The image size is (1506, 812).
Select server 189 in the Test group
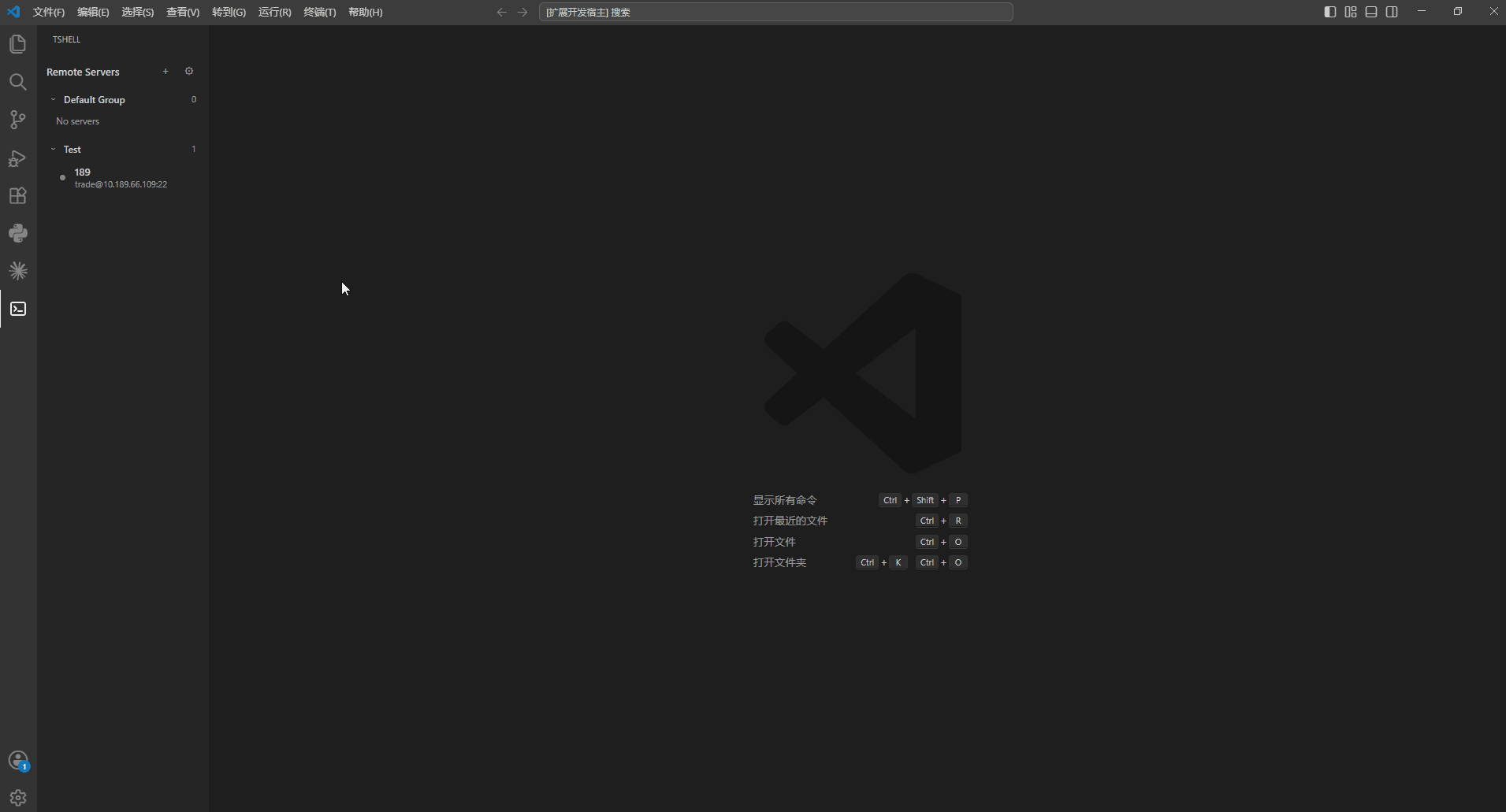pyautogui.click(x=123, y=178)
